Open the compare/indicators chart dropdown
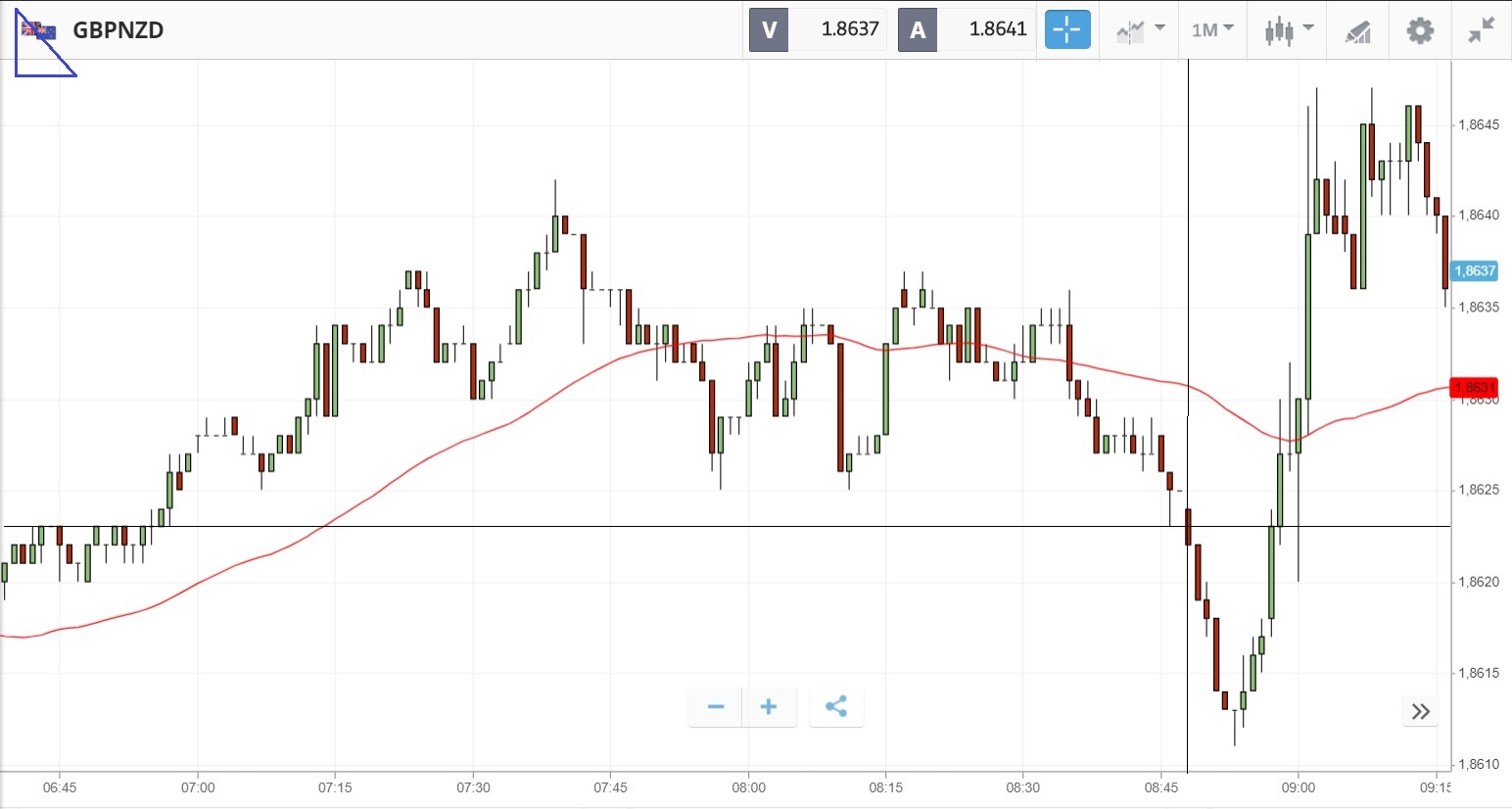Screen dimensions: 1512x809 click(x=1140, y=30)
